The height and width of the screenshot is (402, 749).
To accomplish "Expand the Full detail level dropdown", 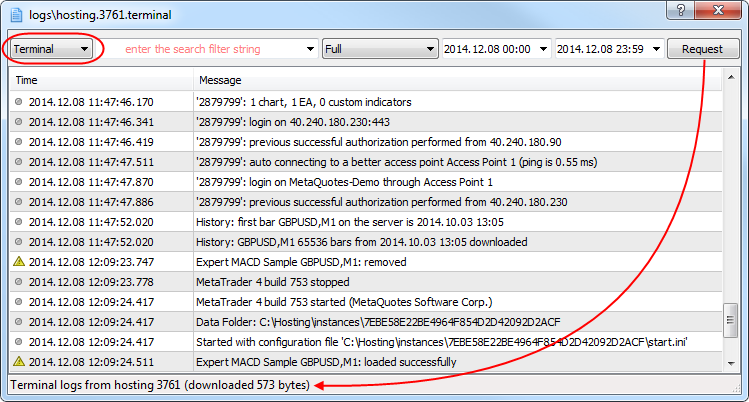I will pyautogui.click(x=431, y=49).
